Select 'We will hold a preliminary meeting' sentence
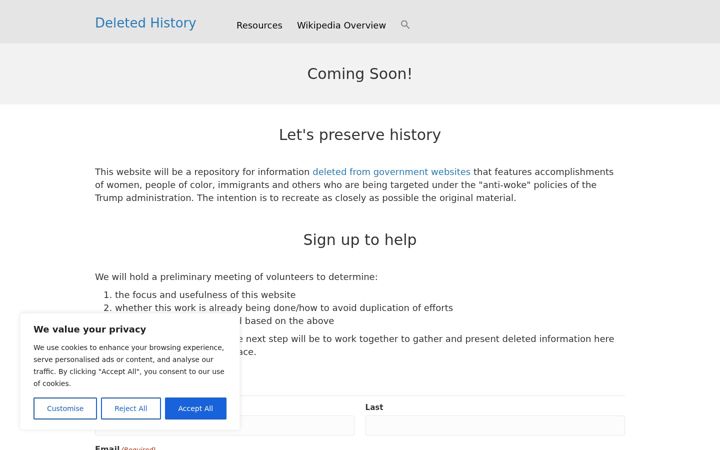 pos(236,277)
